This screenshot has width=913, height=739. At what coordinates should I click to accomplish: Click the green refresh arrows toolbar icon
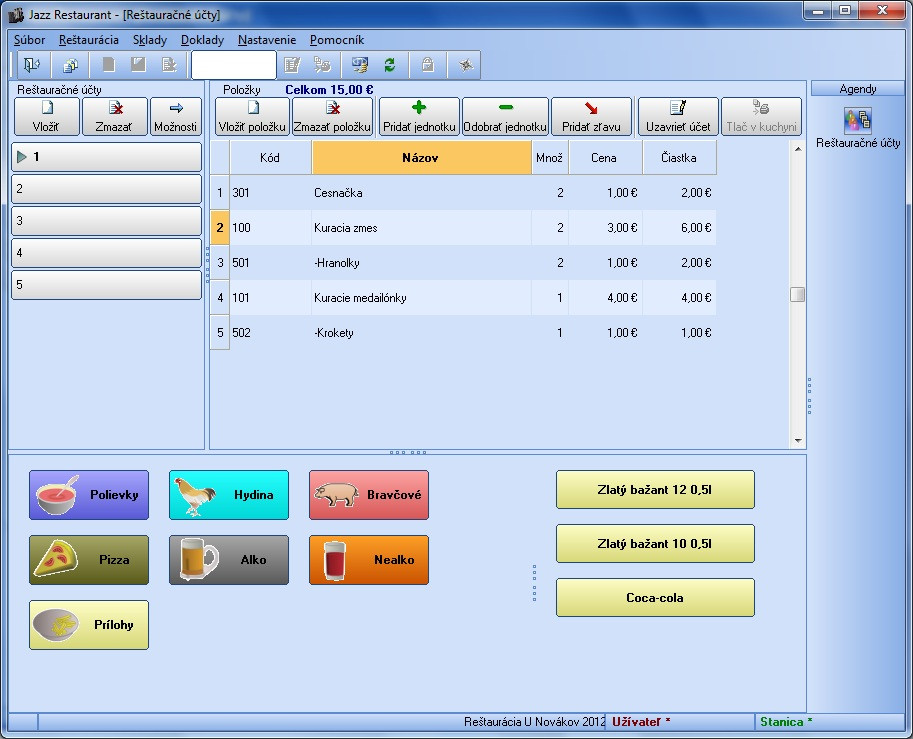click(x=390, y=65)
